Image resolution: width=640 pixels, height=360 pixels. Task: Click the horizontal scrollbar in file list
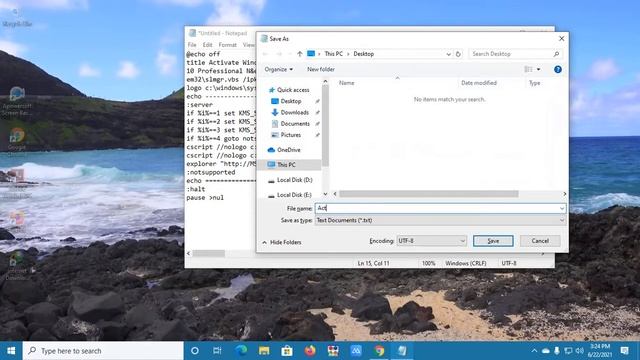point(429,194)
